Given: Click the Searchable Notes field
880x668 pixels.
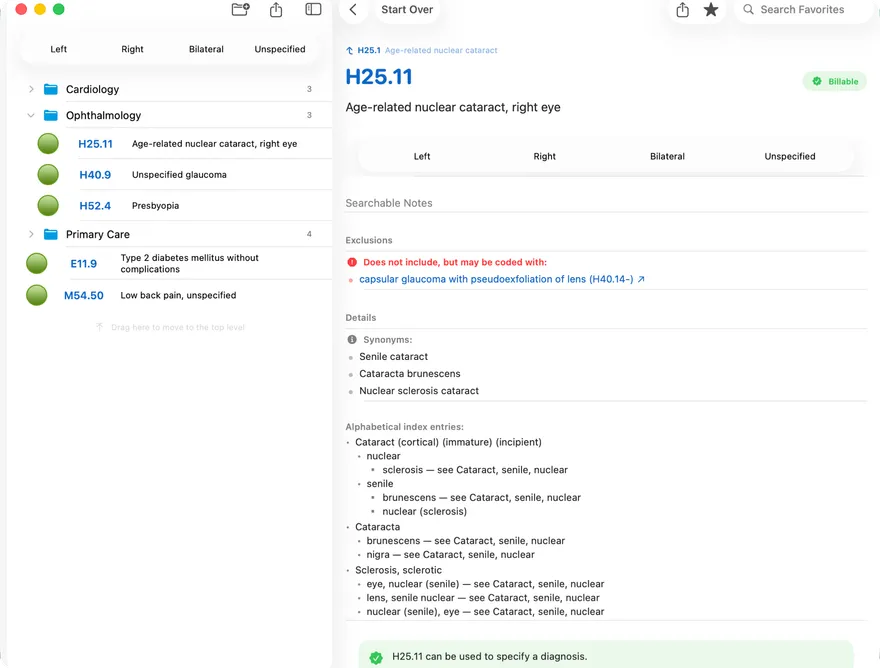Looking at the screenshot, I should coord(606,203).
